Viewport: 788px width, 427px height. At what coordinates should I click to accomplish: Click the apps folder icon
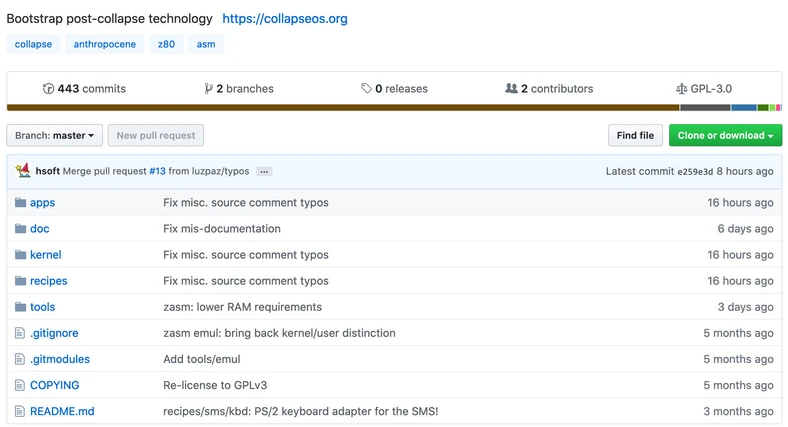pos(20,203)
